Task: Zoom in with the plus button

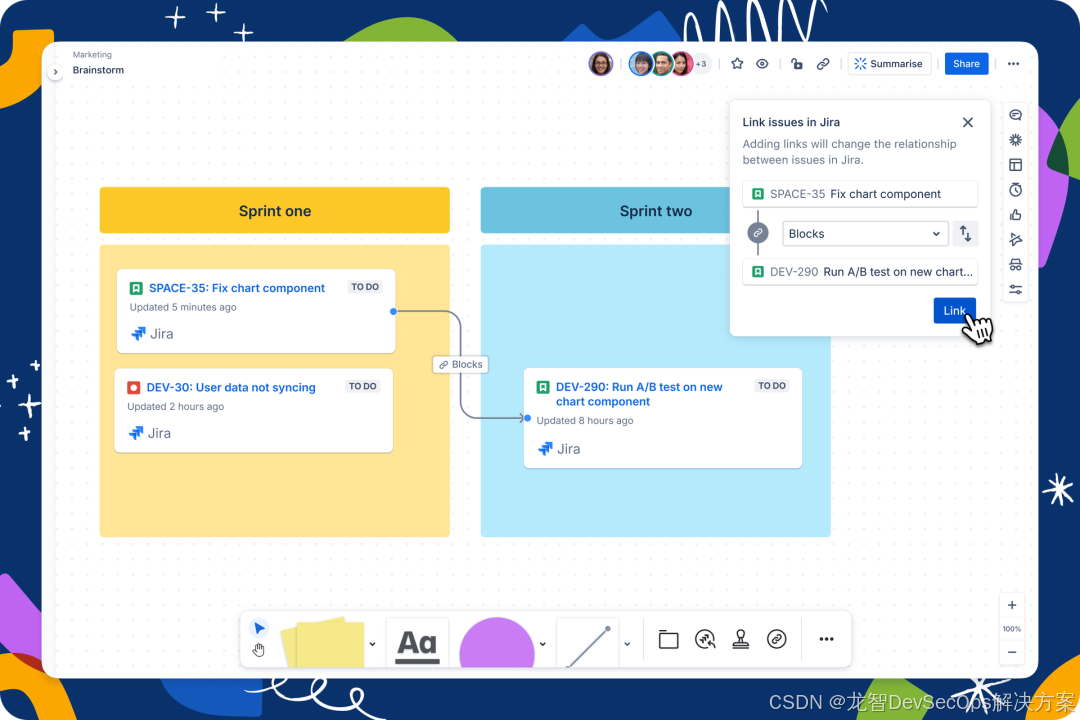Action: 1012,605
